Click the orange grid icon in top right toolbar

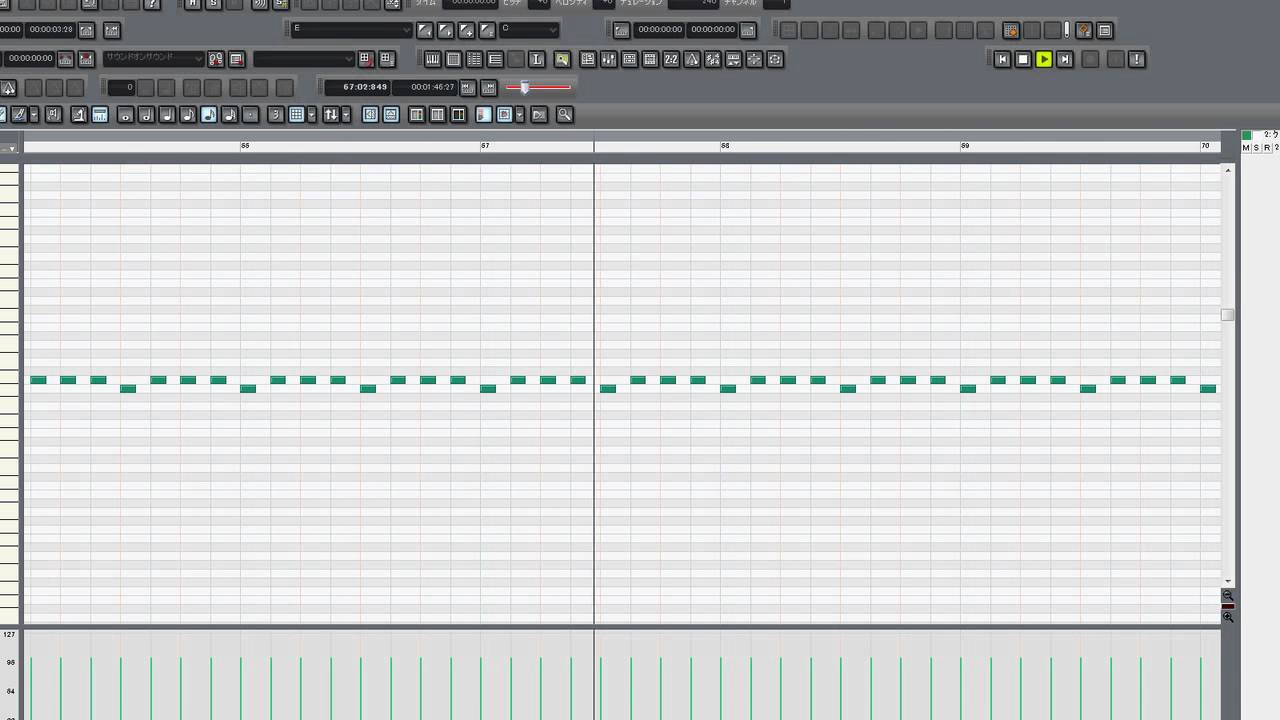[1011, 30]
